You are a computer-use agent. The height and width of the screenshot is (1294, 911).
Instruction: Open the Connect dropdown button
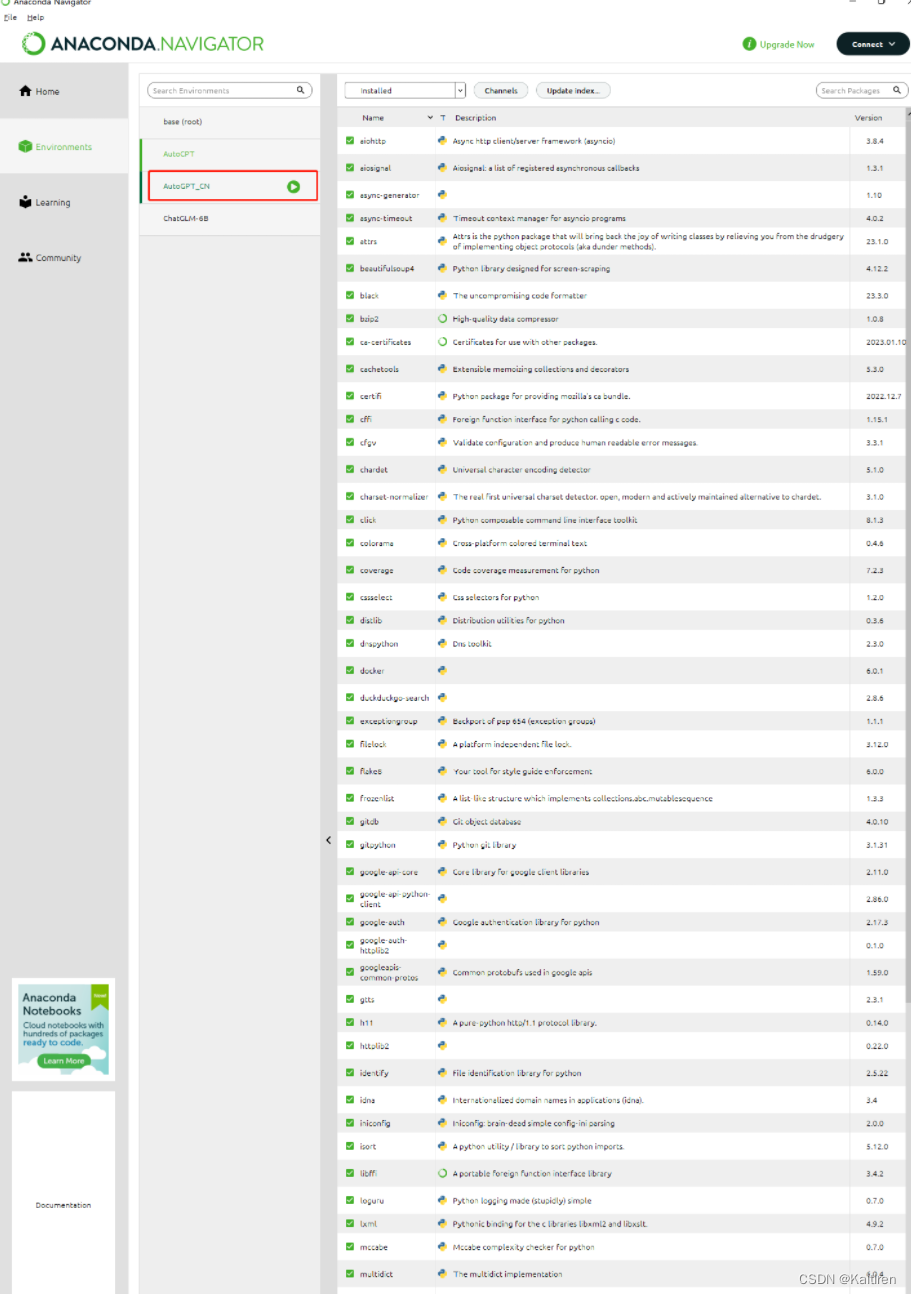click(x=873, y=44)
